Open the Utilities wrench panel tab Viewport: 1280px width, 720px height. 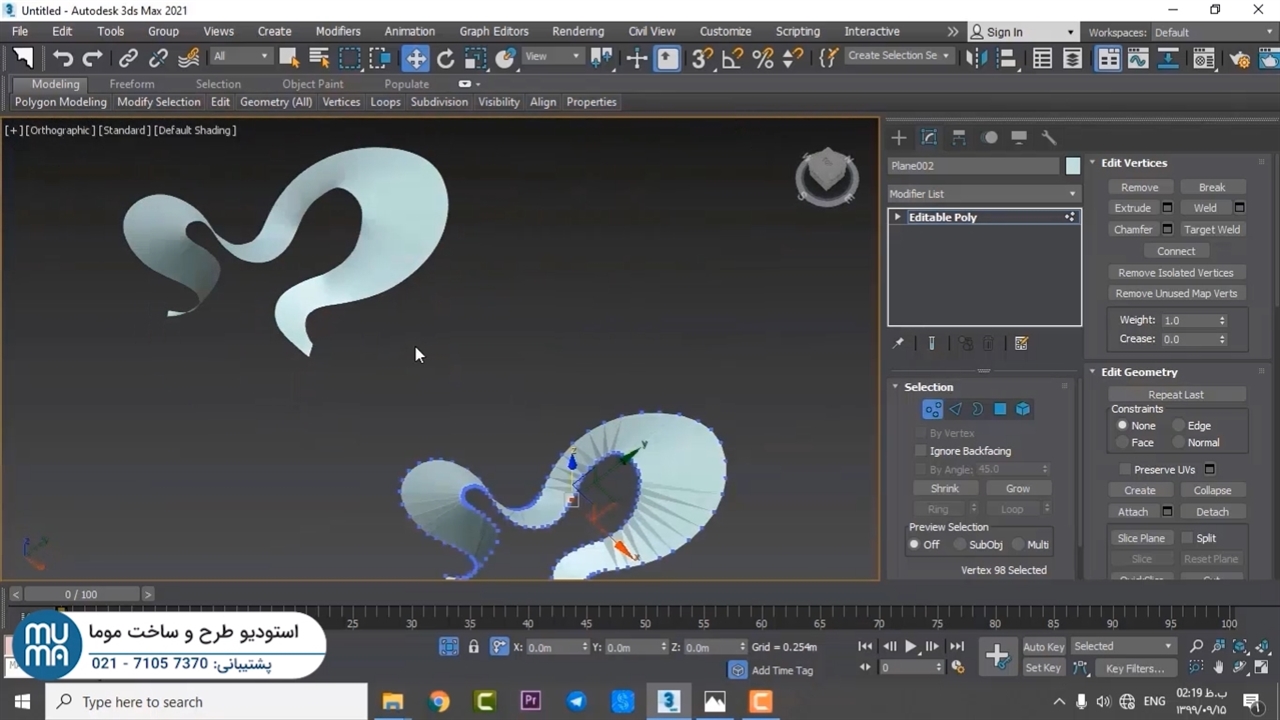click(x=1049, y=138)
